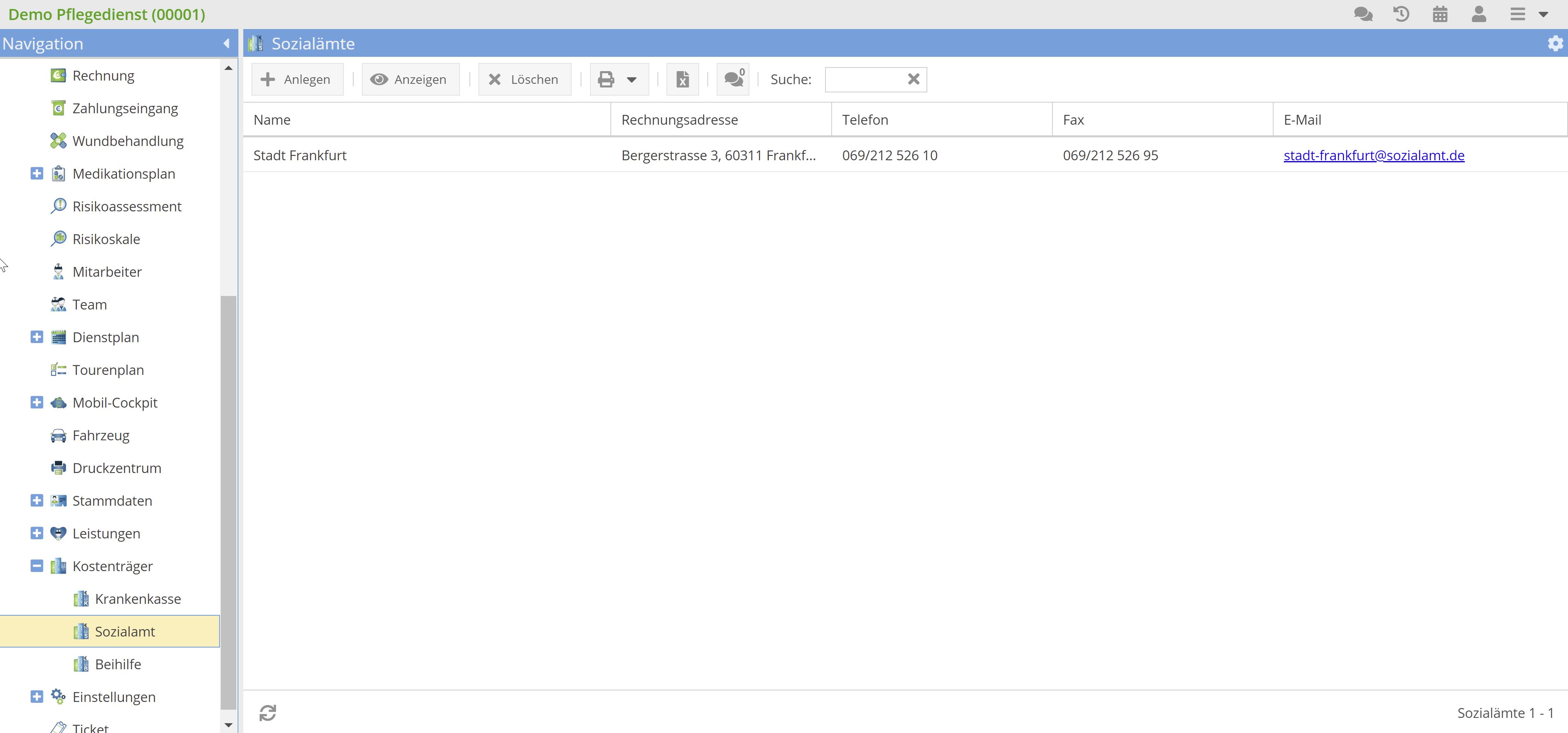Open Mitarbeiter in navigation
Image resolution: width=1568 pixels, height=733 pixels.
[x=107, y=271]
